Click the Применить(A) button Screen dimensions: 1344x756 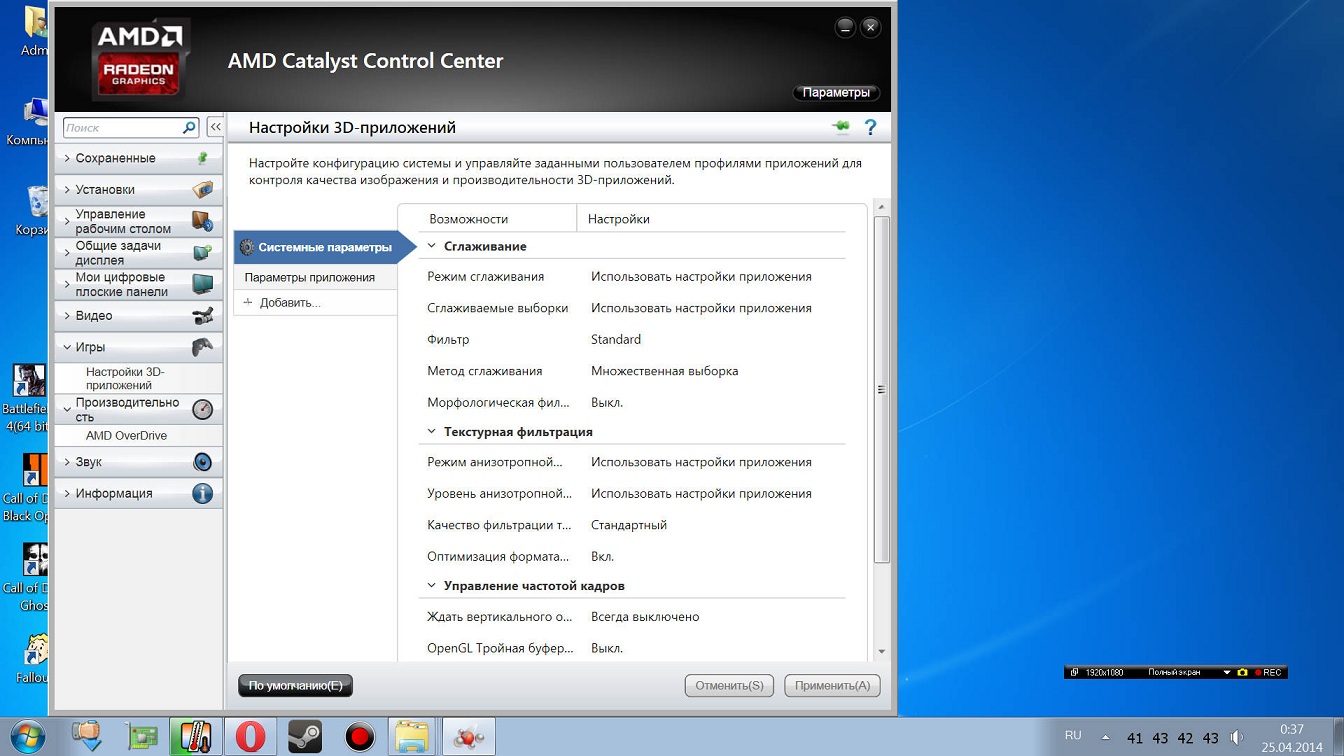[x=833, y=685]
